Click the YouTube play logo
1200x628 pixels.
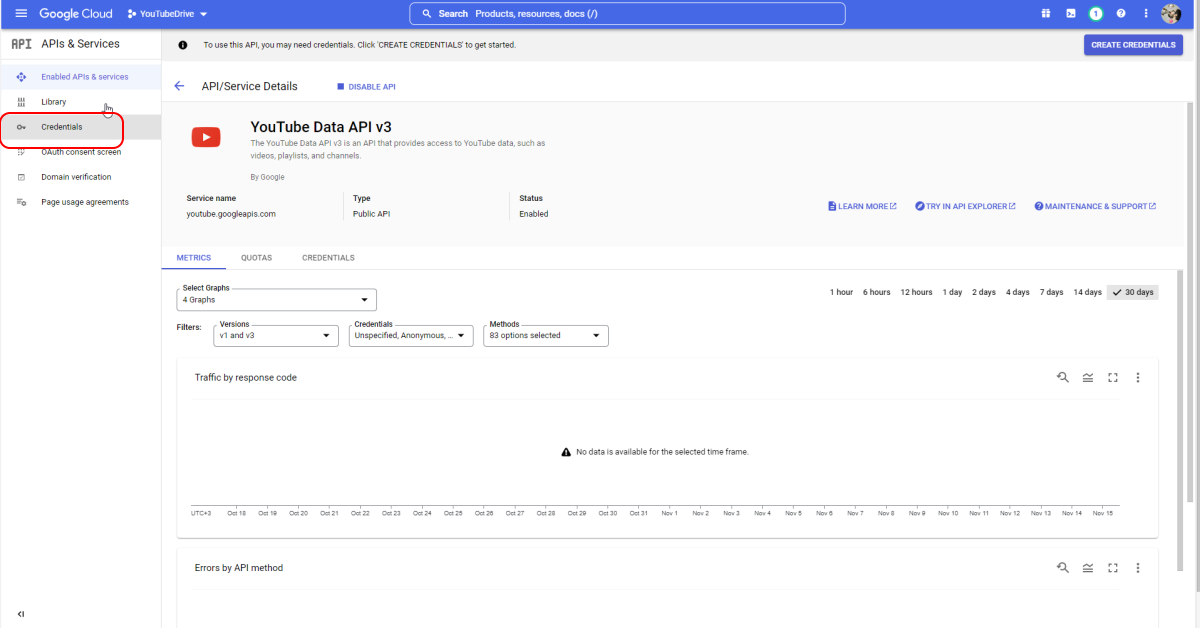coord(206,137)
